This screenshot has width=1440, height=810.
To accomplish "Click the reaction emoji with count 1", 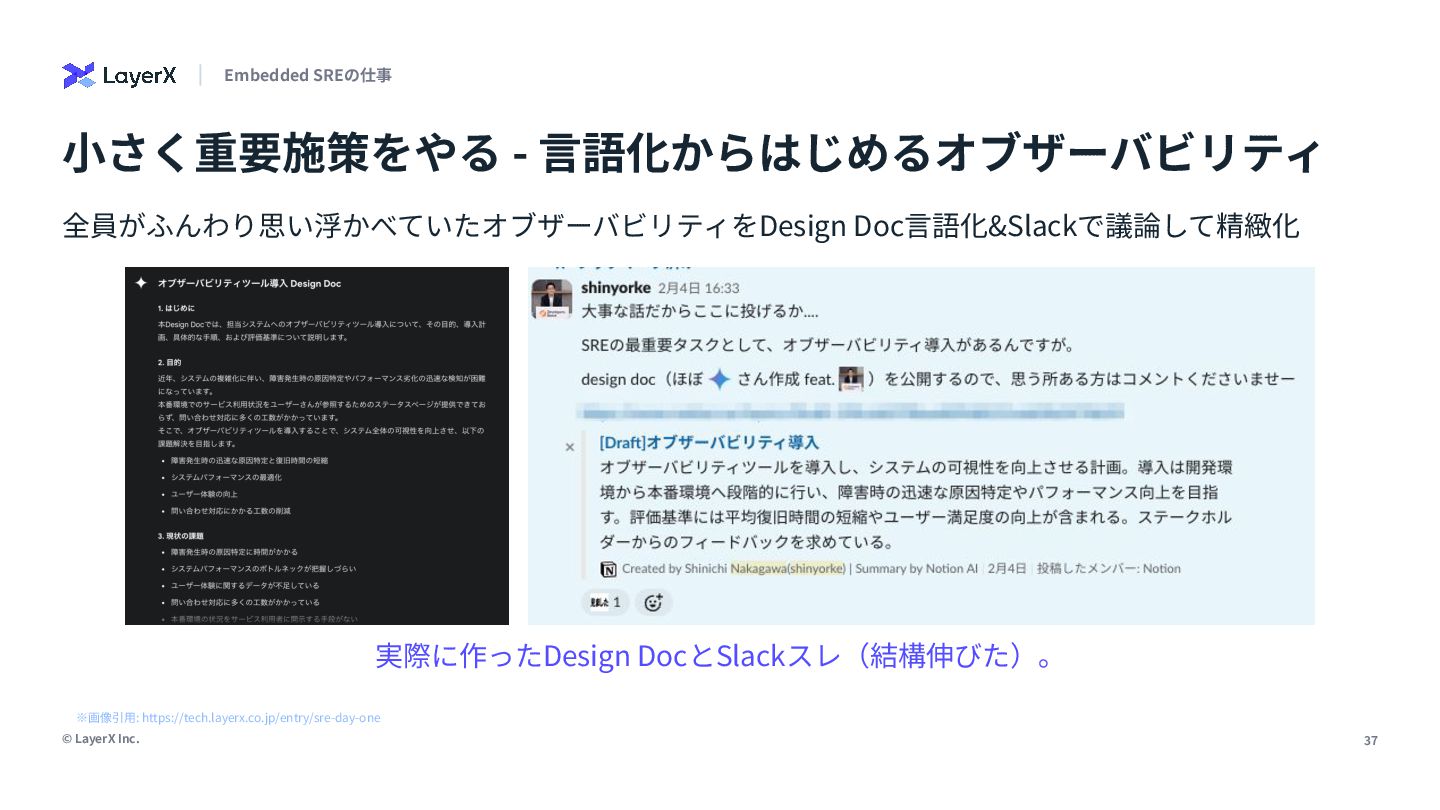I will (x=605, y=602).
